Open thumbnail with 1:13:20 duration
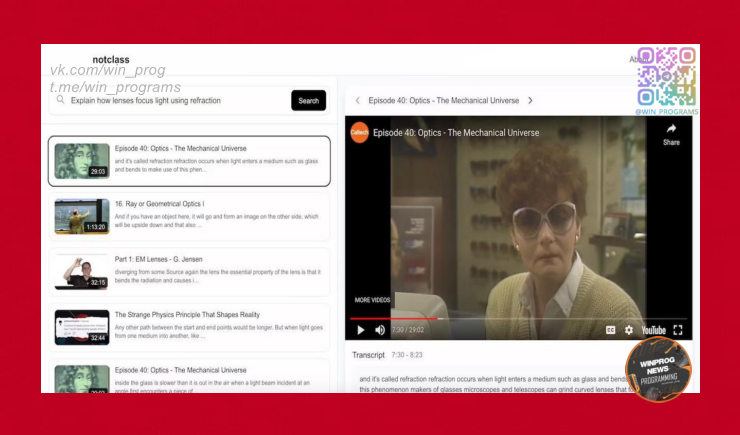The height and width of the screenshot is (435, 740). (82, 217)
